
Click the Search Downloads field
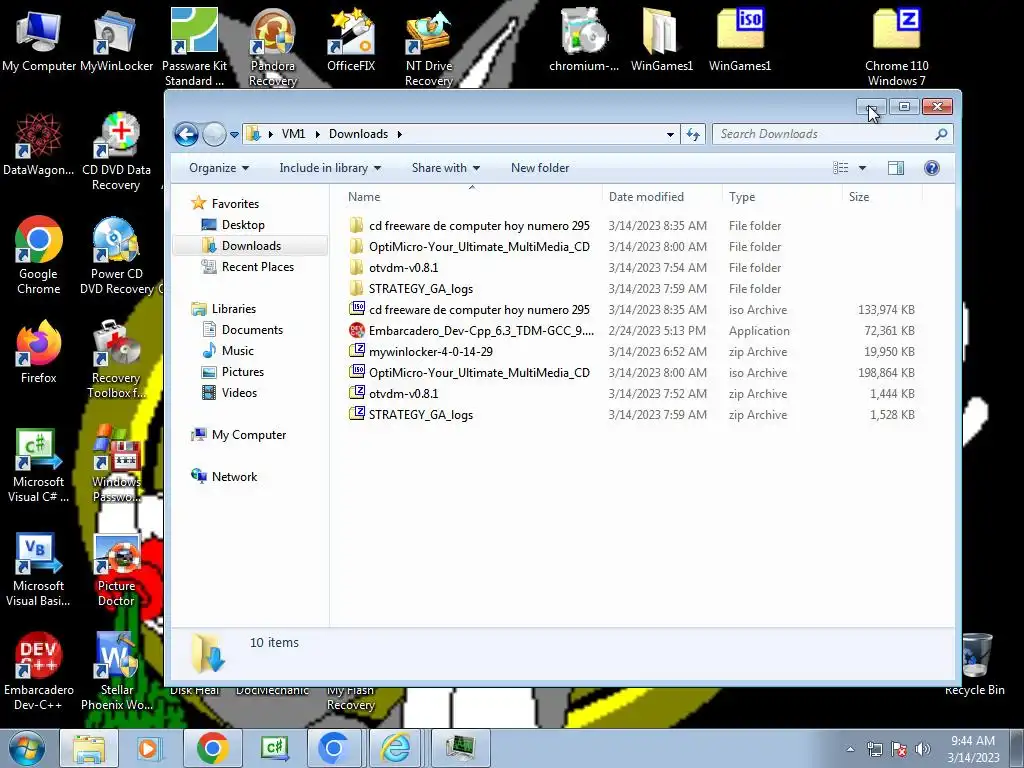tap(832, 134)
